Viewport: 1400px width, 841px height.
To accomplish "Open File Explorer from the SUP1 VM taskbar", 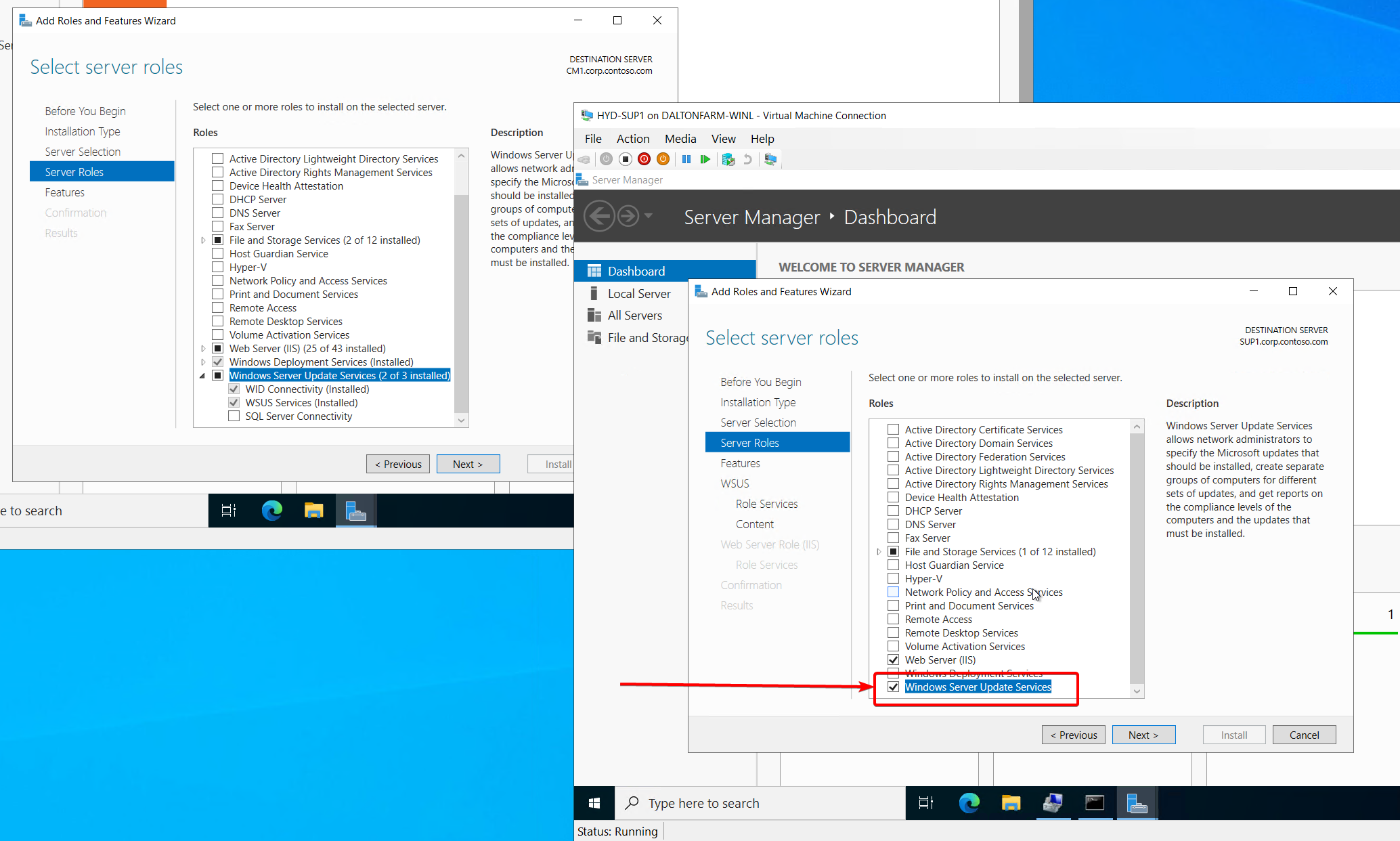I will point(1011,803).
